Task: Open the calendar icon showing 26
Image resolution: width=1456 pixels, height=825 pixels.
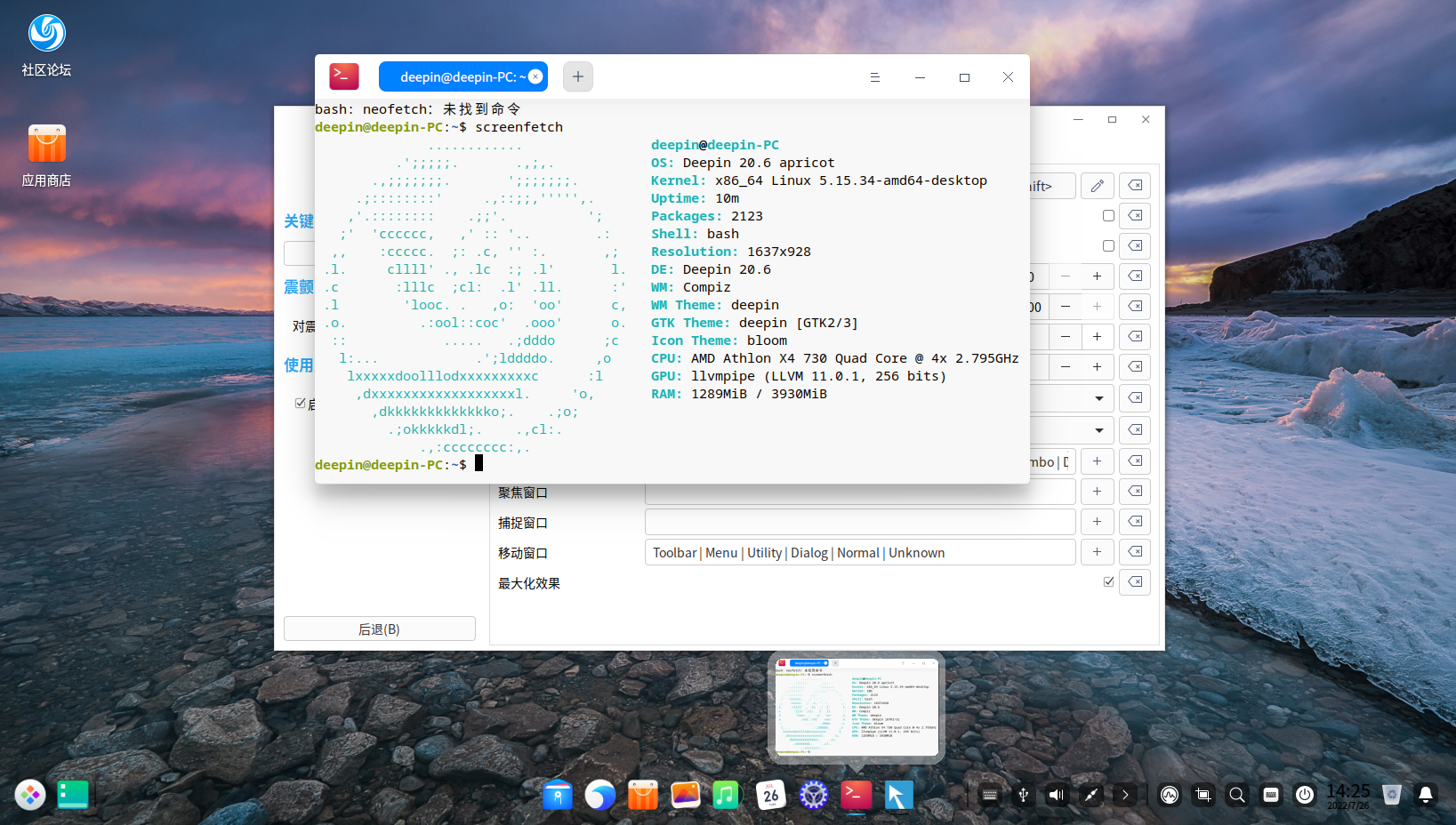Action: 770,795
